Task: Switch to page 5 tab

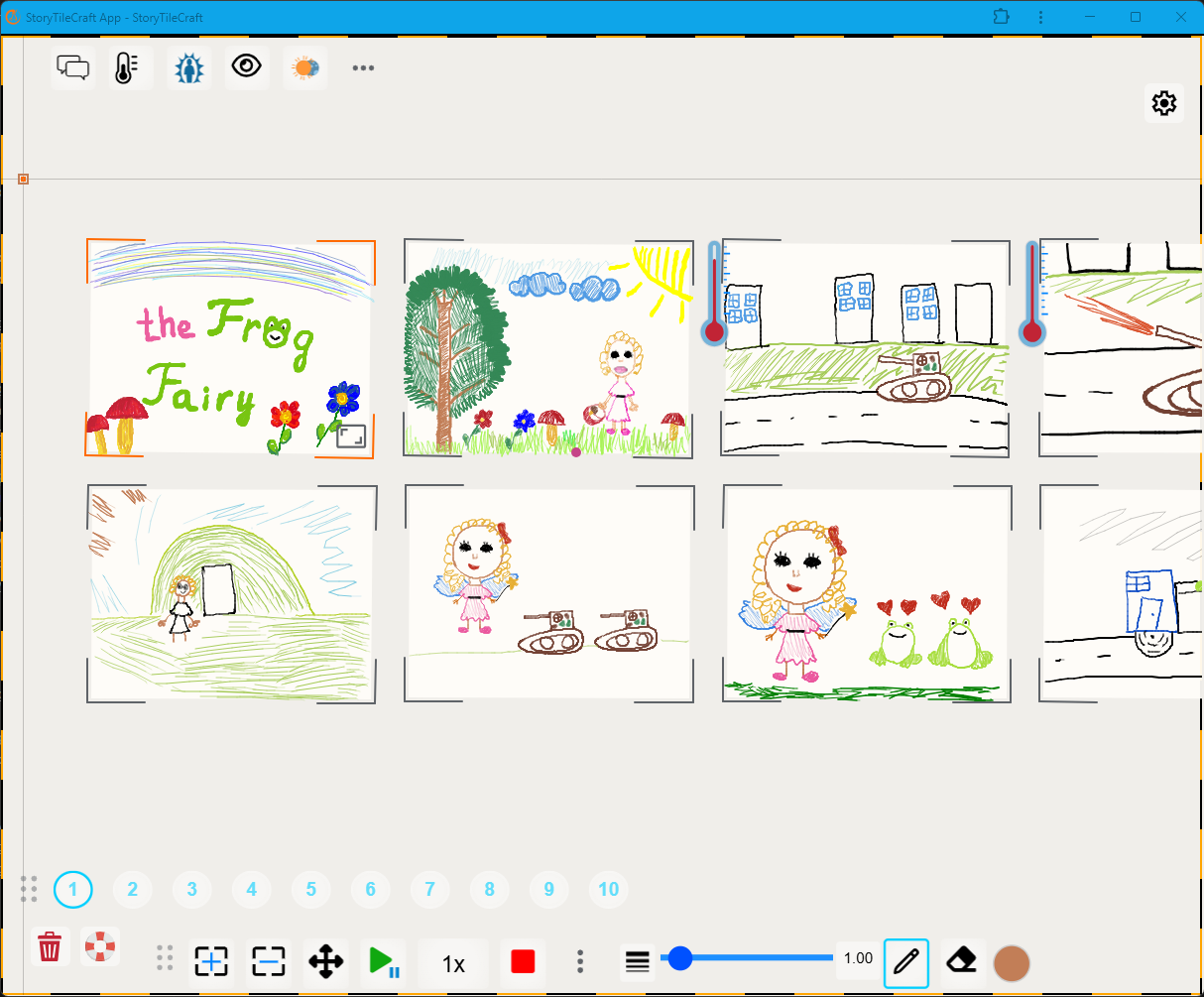Action: (x=311, y=890)
